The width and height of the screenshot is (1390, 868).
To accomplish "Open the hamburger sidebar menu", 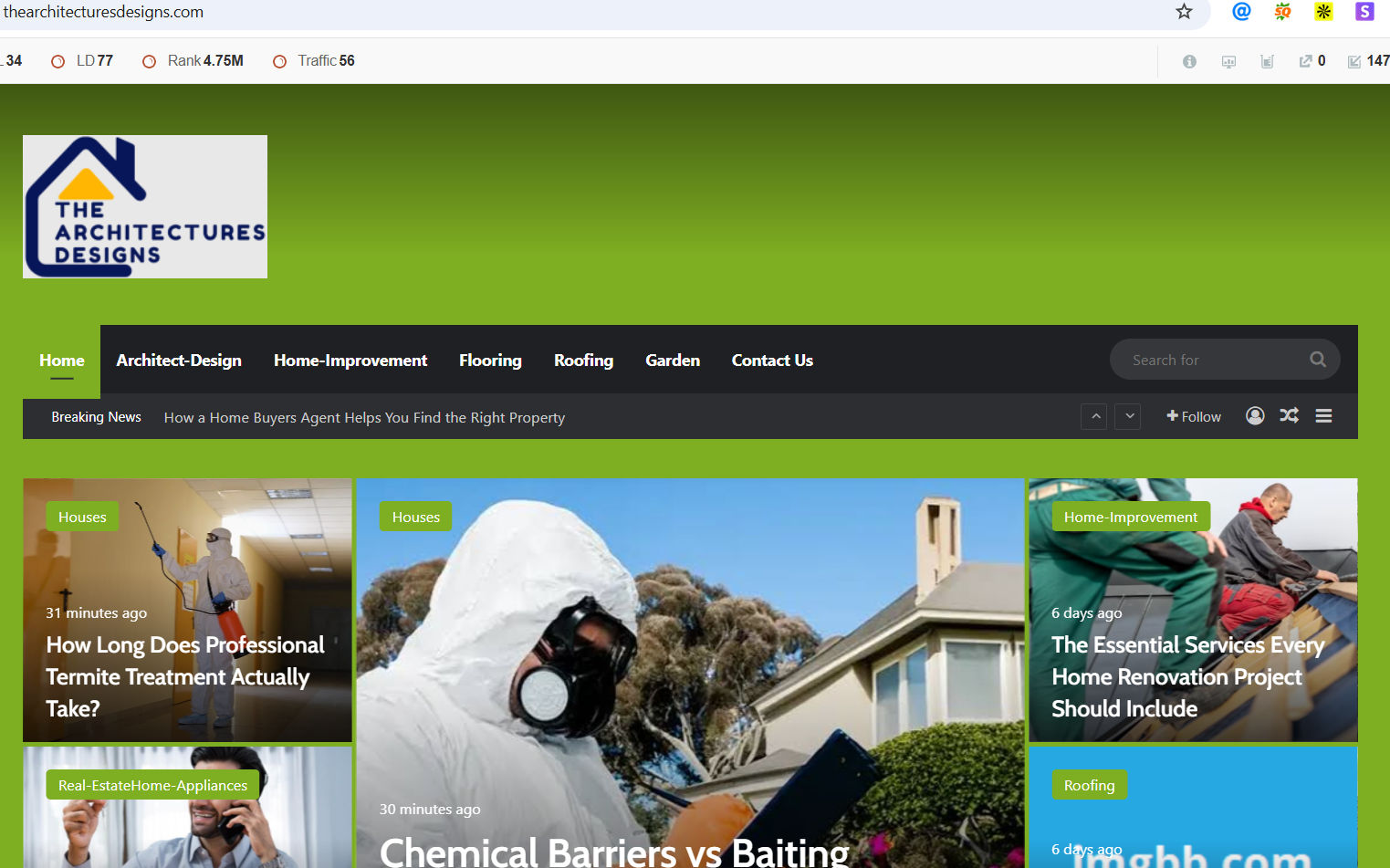I will point(1323,416).
